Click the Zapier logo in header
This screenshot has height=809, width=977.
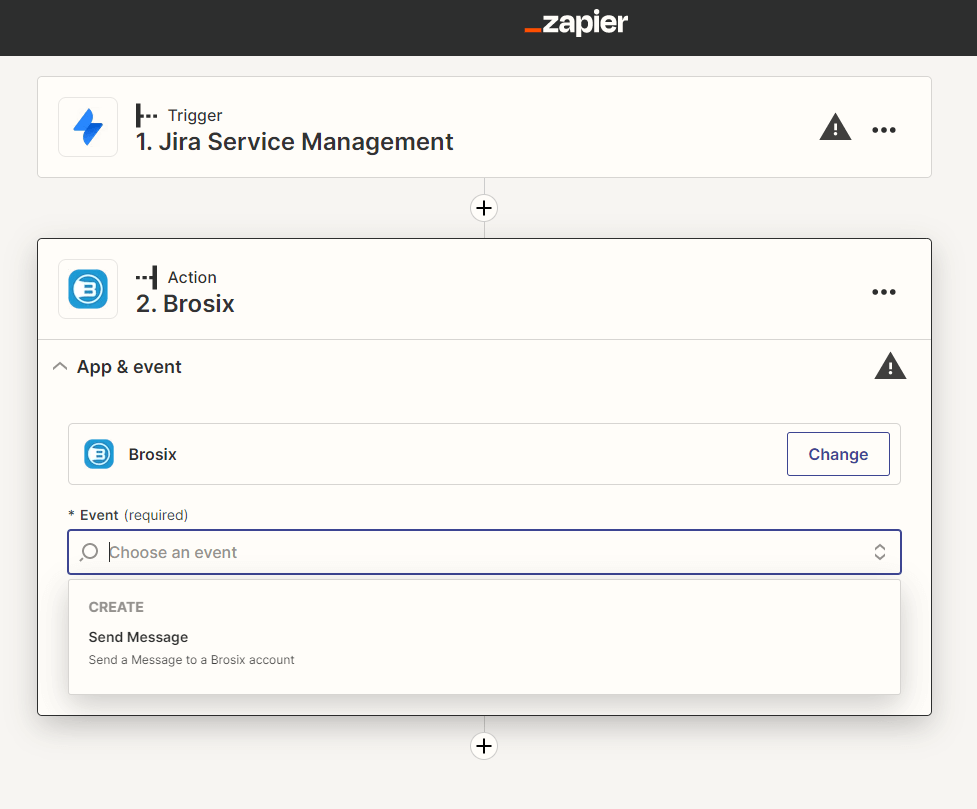coord(576,24)
